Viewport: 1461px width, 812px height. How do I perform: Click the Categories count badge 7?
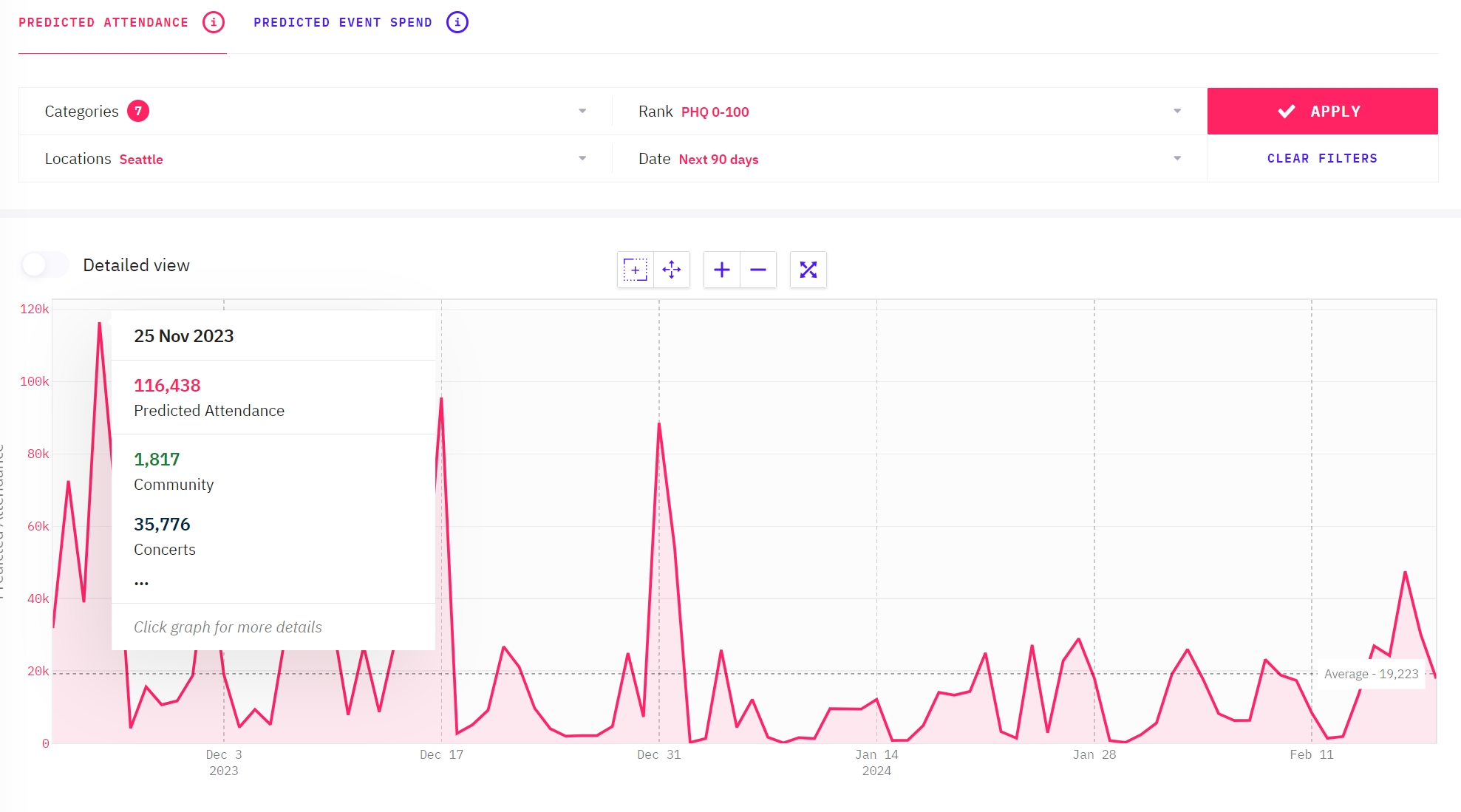[x=138, y=111]
